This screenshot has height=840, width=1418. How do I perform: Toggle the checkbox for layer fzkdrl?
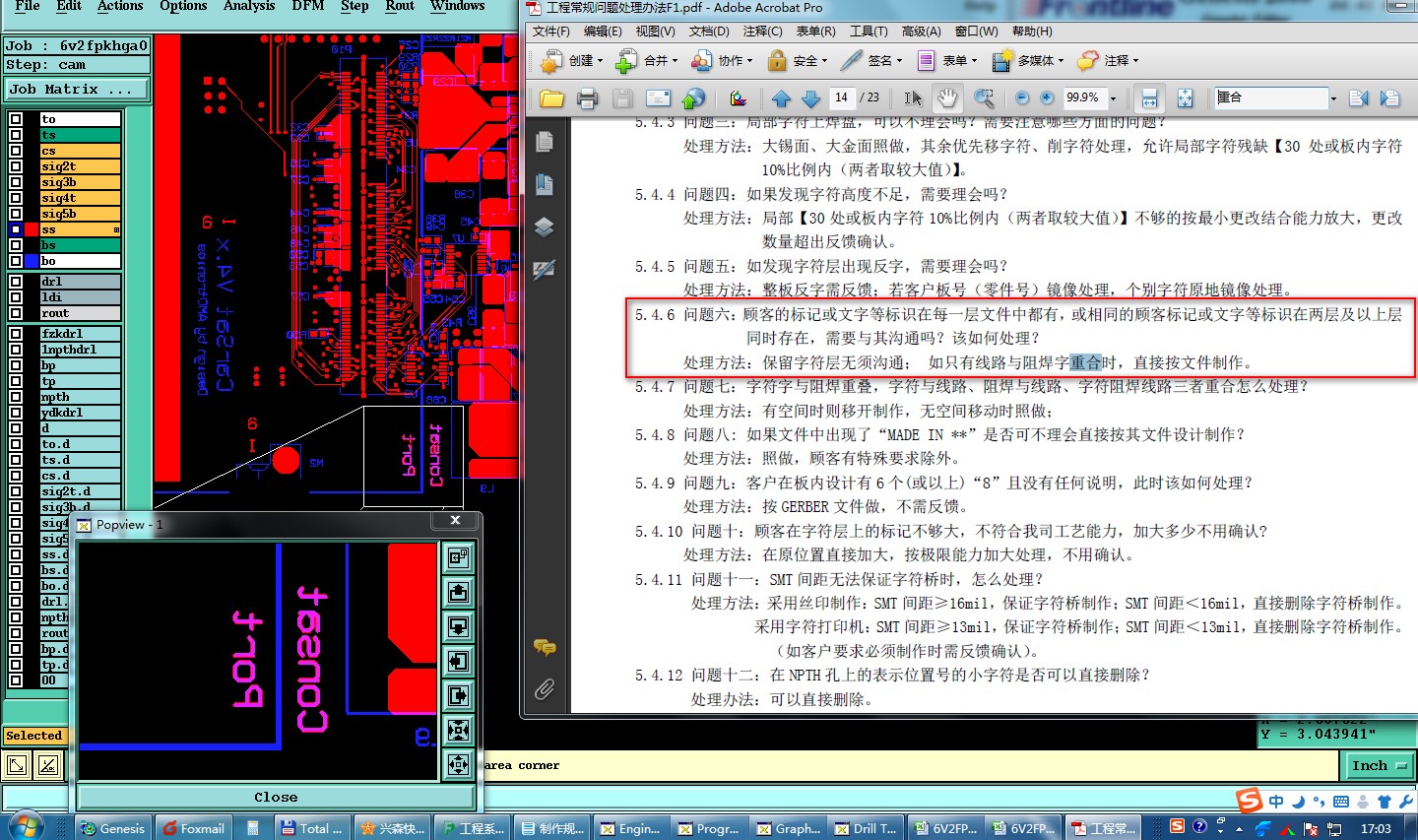[16, 334]
